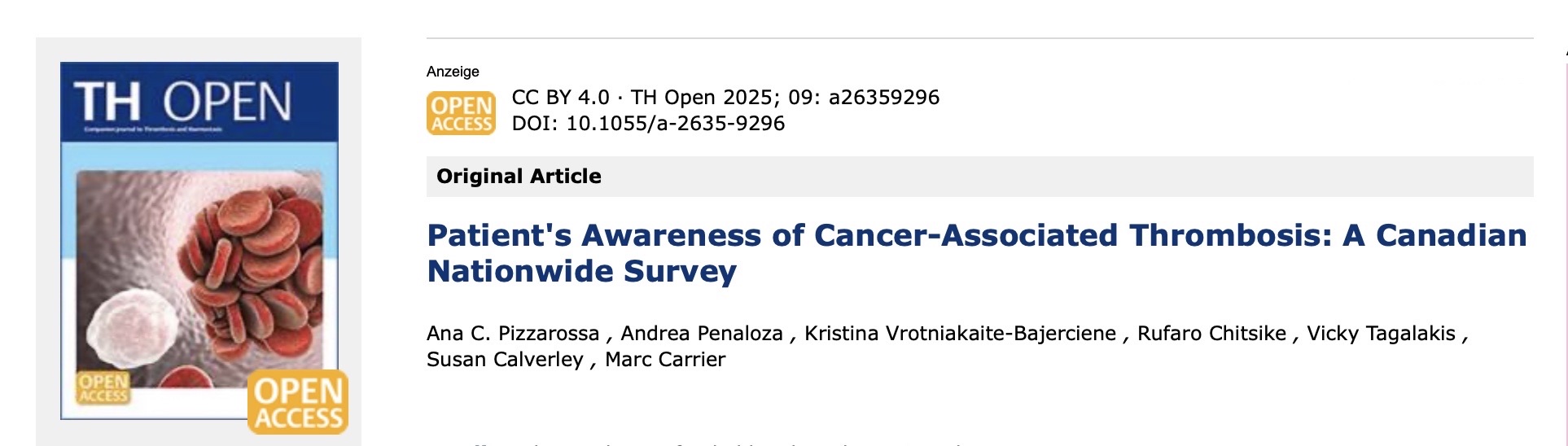Open author Marc Carrier

click(x=665, y=360)
